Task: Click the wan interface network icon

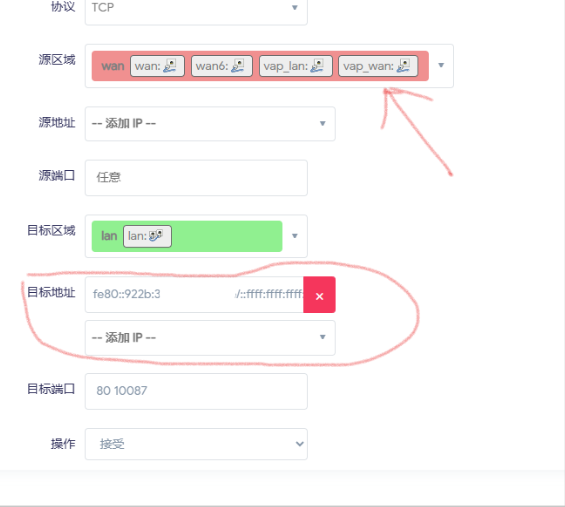Action: [170, 66]
